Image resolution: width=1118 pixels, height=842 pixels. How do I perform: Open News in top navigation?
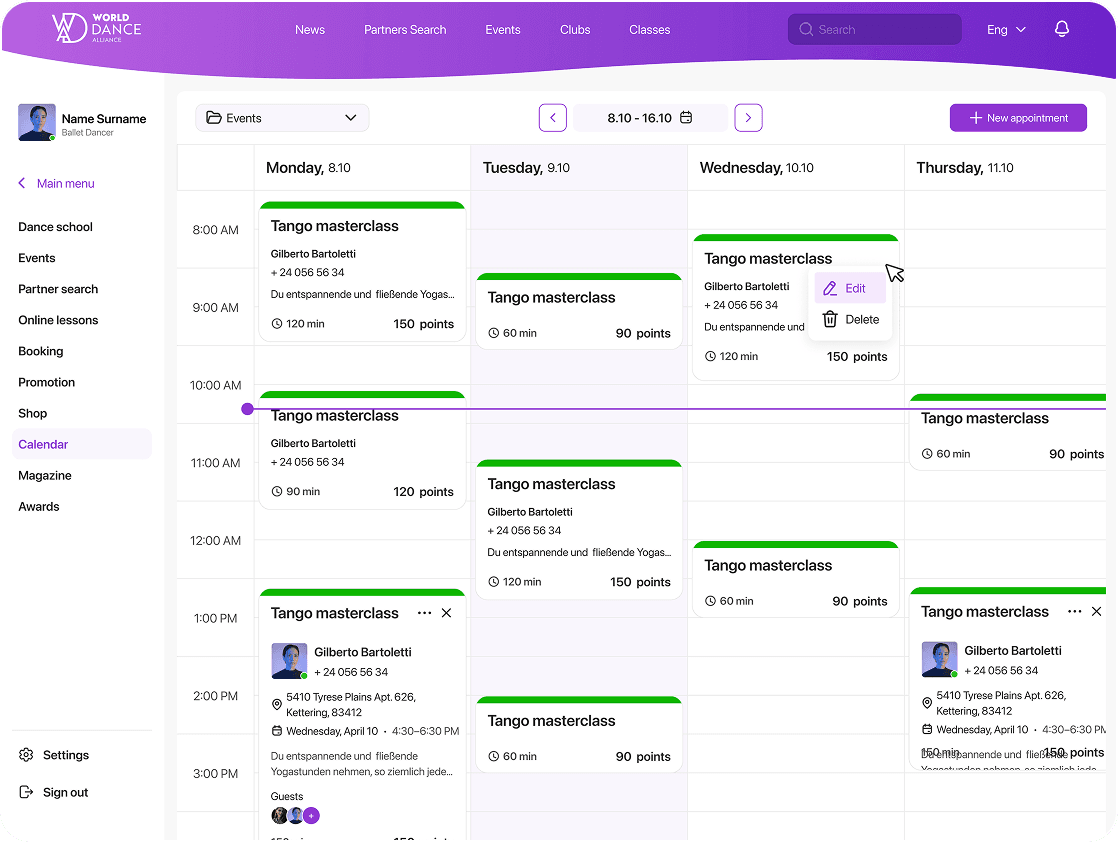pyautogui.click(x=310, y=29)
